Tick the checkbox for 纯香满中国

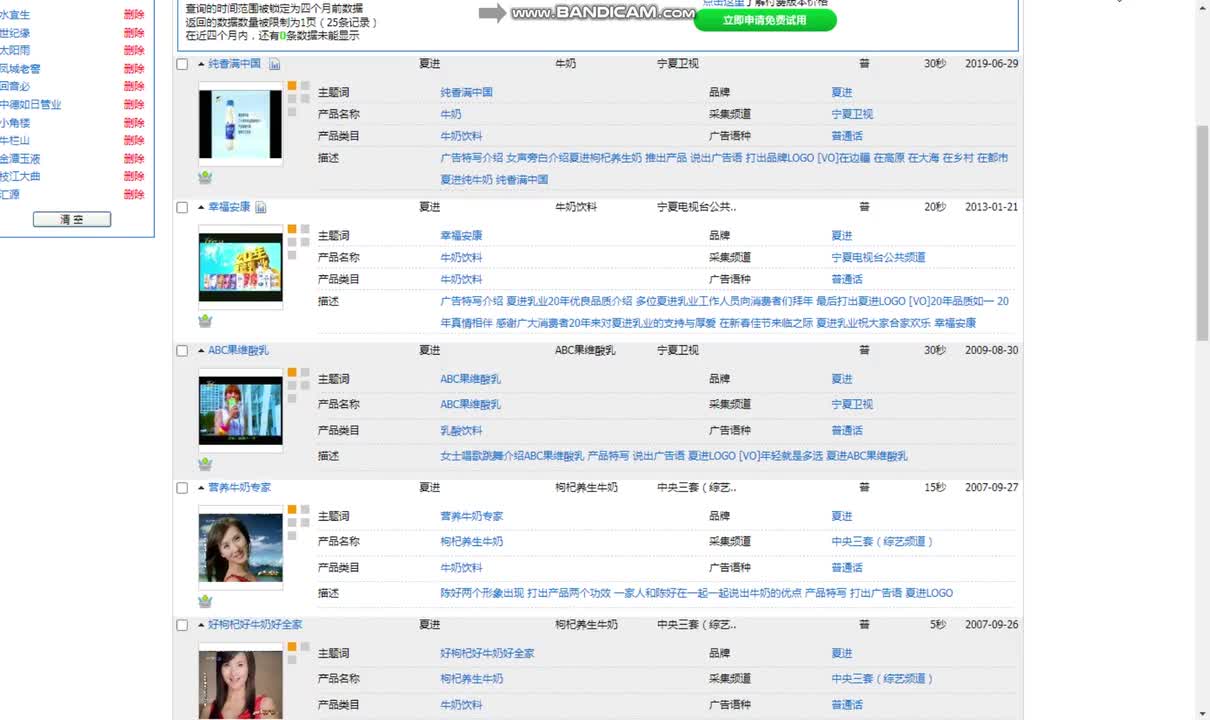182,64
